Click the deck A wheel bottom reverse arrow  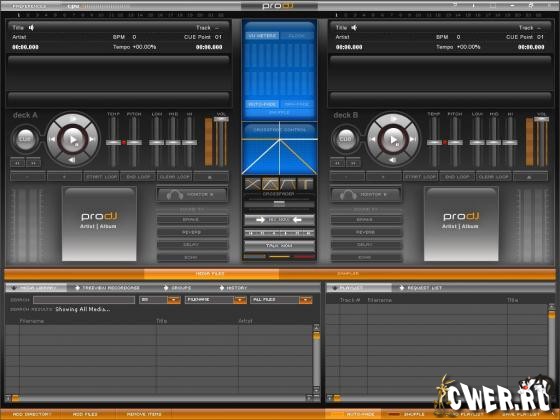(72, 160)
